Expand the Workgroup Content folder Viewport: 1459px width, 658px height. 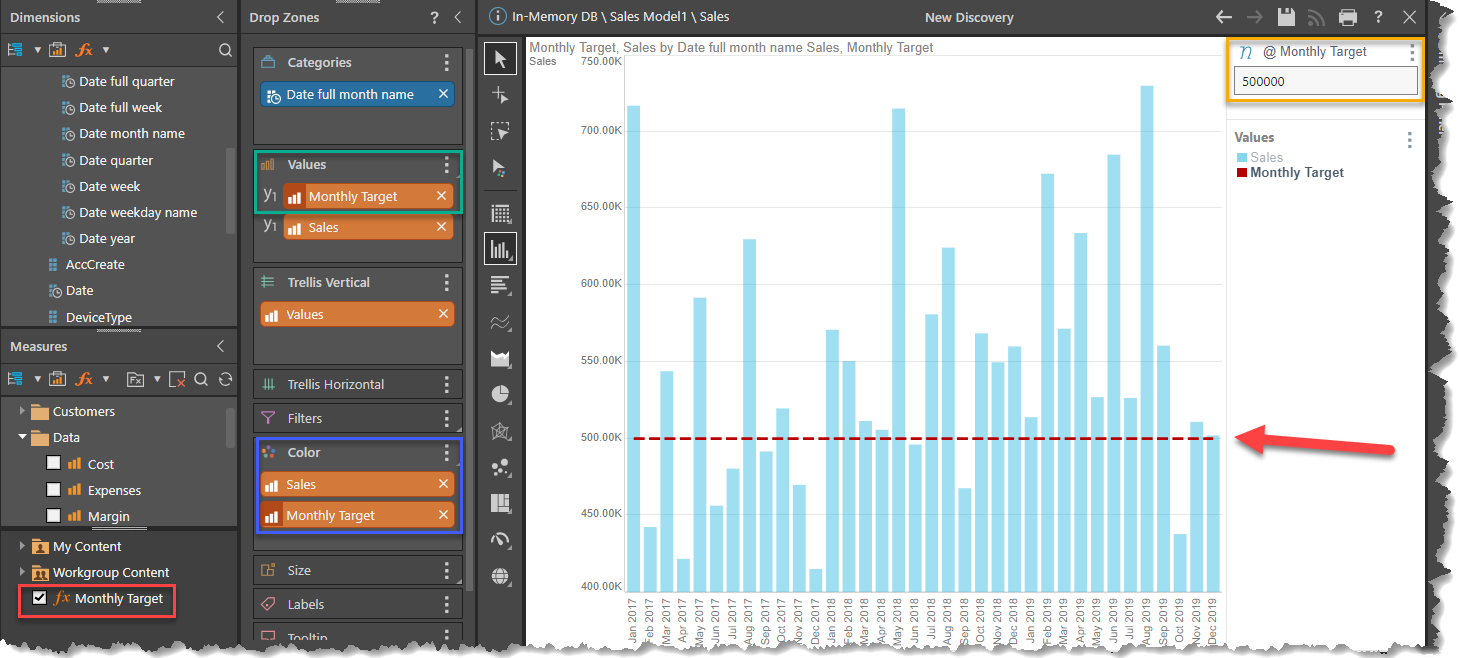click(x=23, y=573)
